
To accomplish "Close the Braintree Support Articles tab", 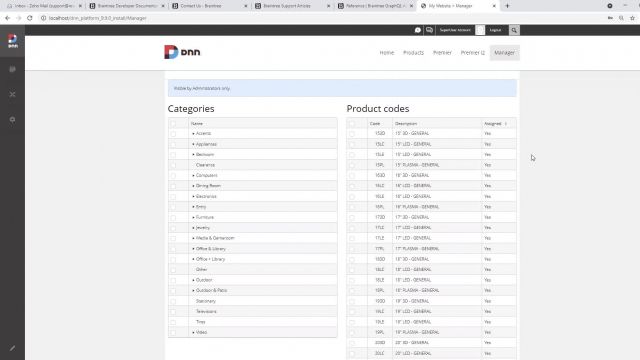I will 328,6.
